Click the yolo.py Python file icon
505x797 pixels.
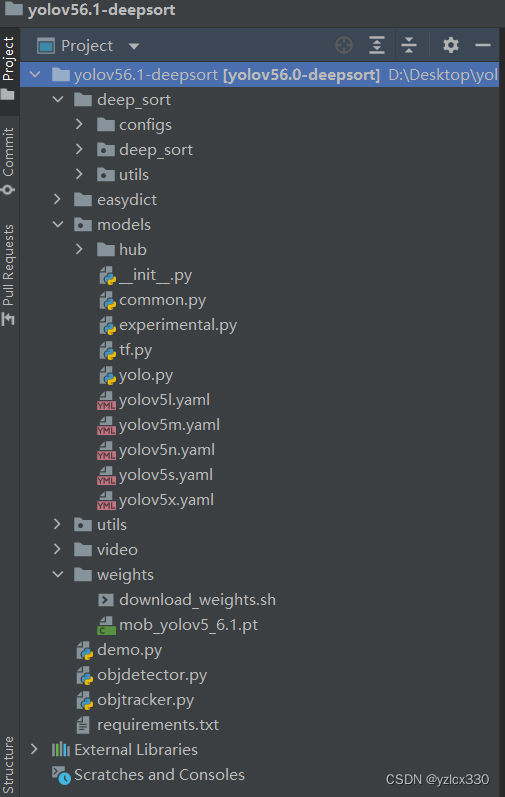coord(107,375)
